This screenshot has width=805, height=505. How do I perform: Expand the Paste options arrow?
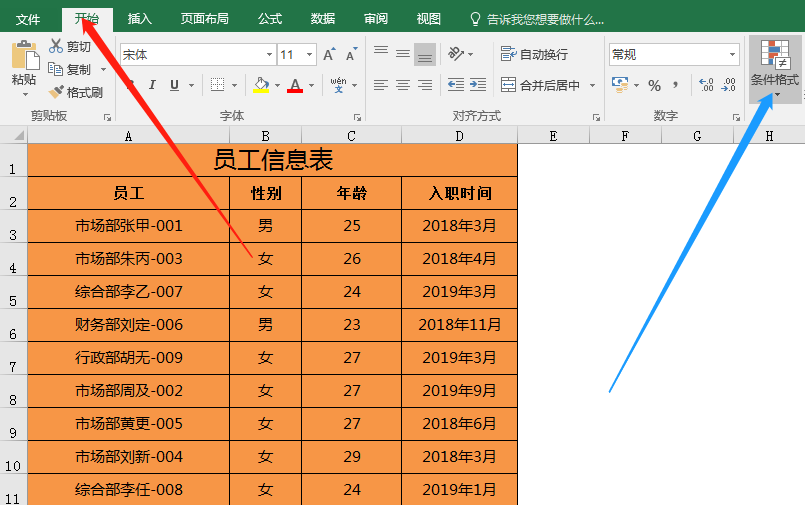[x=25, y=95]
